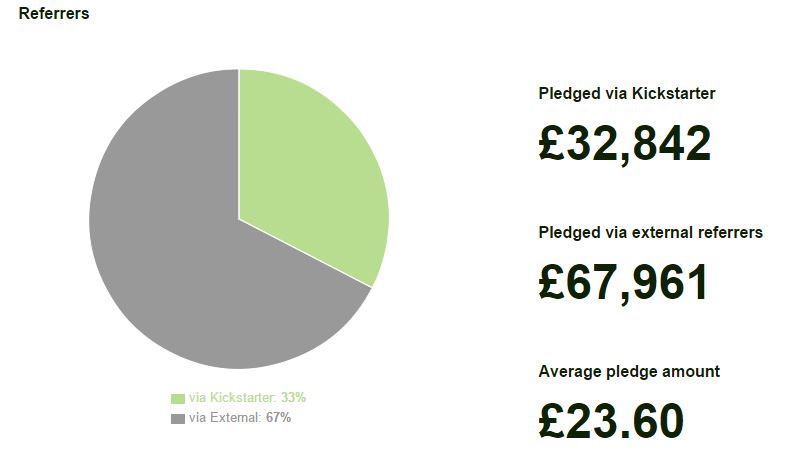Click the 33% value in the legend
Viewport: 785px width, 470px height.
tap(293, 398)
